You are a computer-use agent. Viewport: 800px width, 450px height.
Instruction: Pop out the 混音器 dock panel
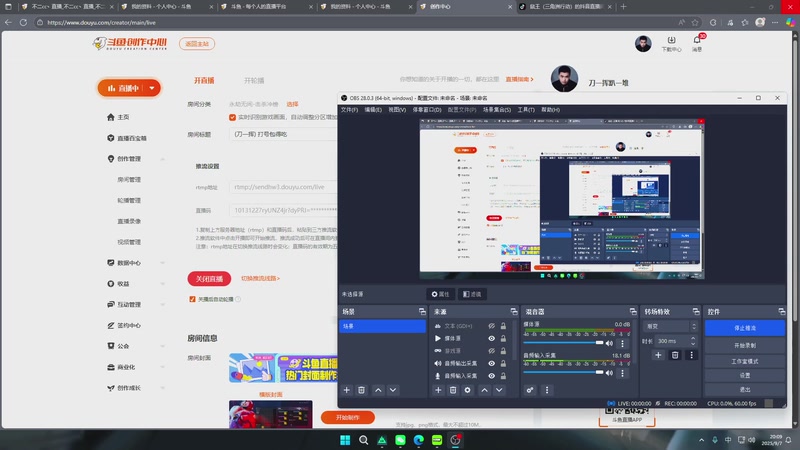click(x=633, y=311)
